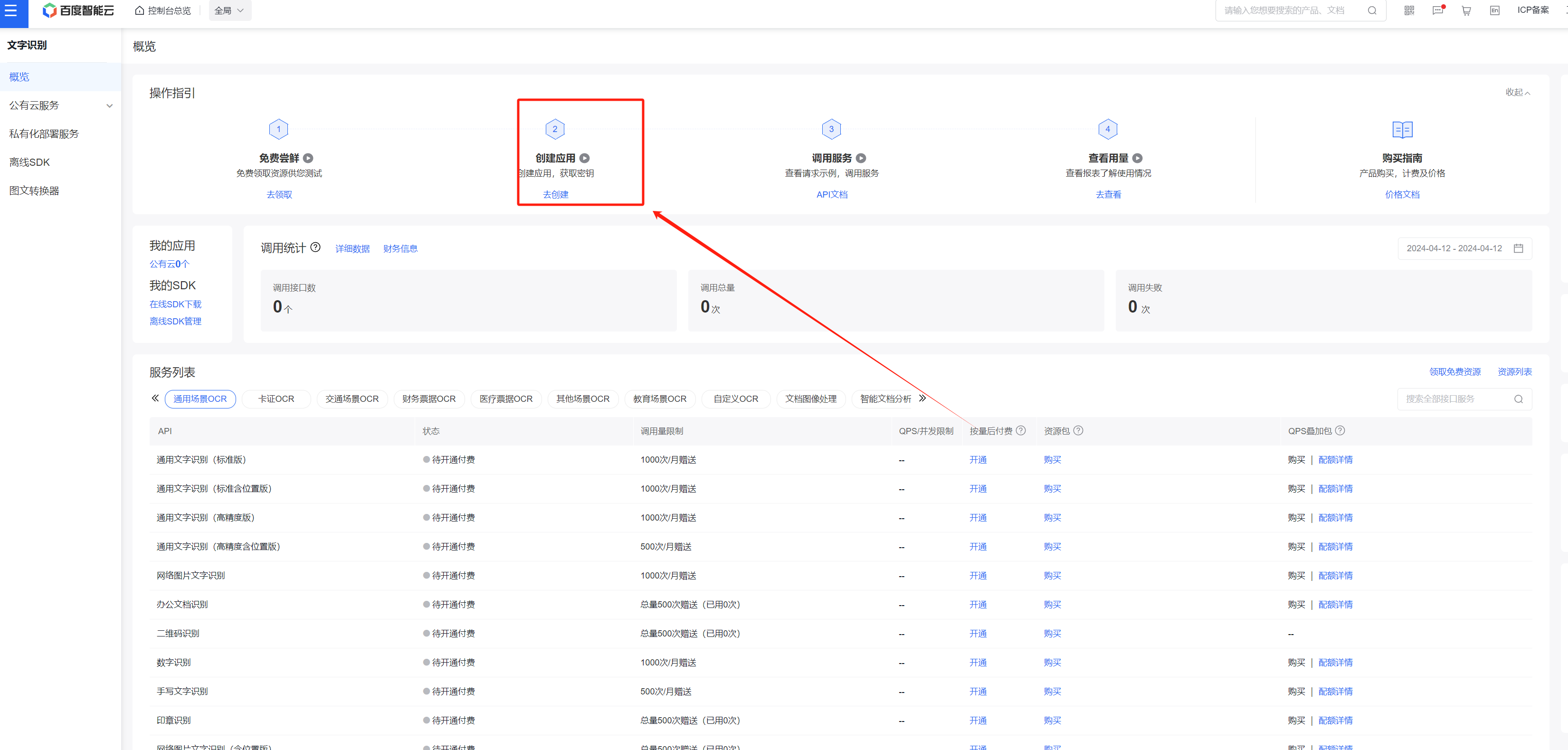Open 离线SDK管理 link

click(175, 322)
